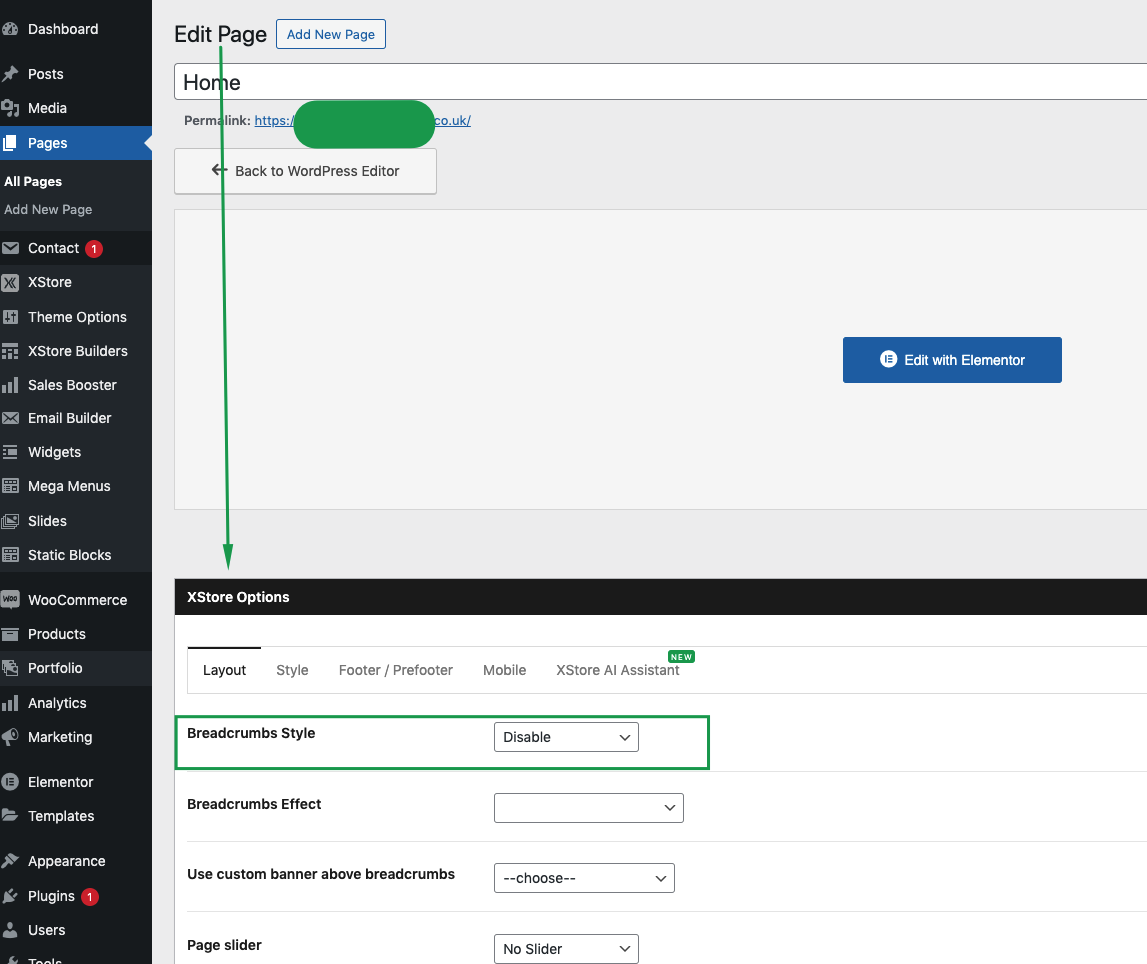Open the Media menu label
Image resolution: width=1147 pixels, height=964 pixels.
(x=48, y=108)
